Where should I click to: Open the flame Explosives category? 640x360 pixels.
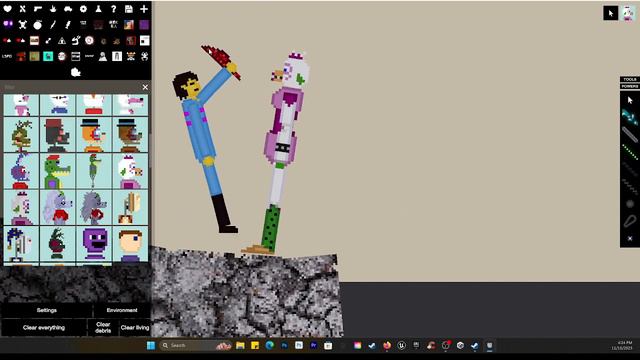click(53, 9)
